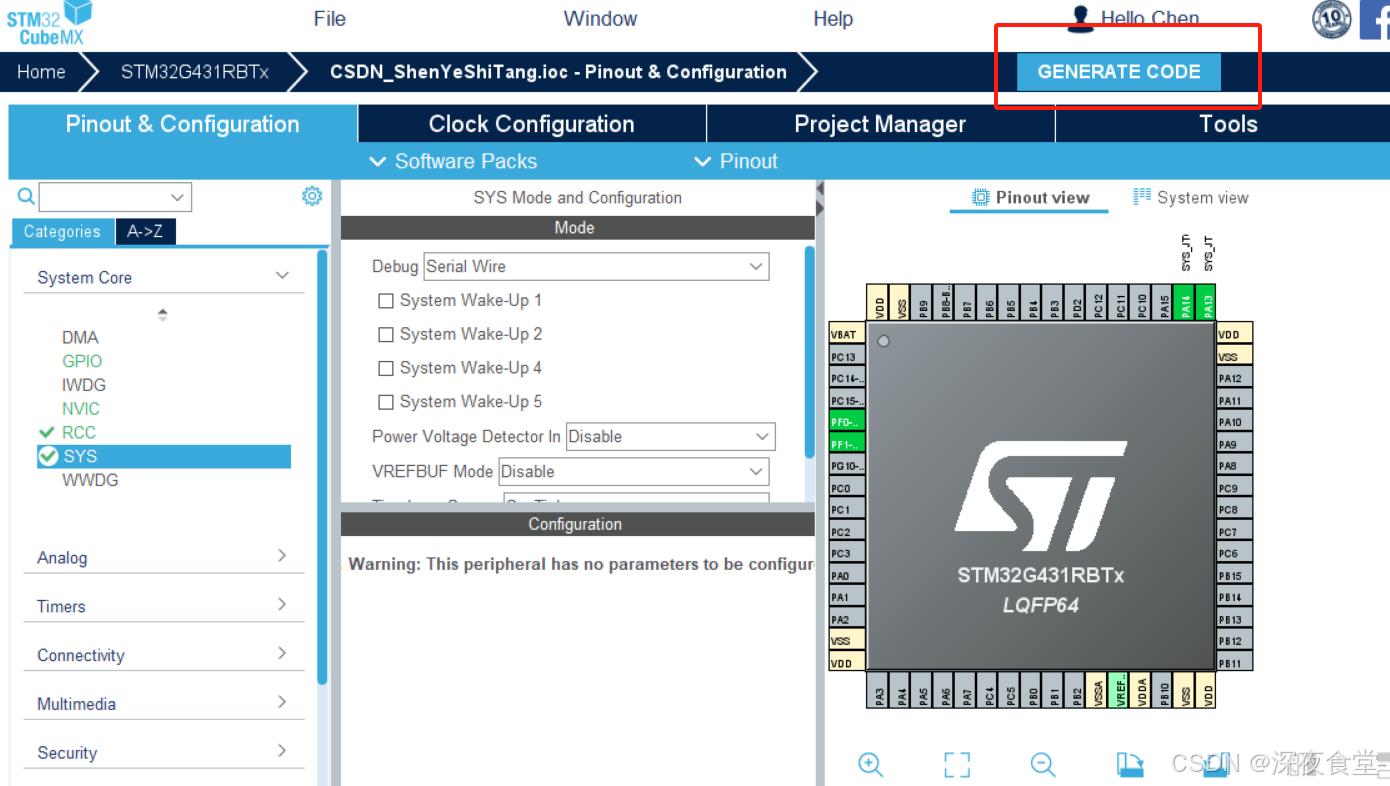This screenshot has height=786, width=1390.
Task: Enable System Wake-Up 2 checkbox
Action: pyautogui.click(x=385, y=335)
